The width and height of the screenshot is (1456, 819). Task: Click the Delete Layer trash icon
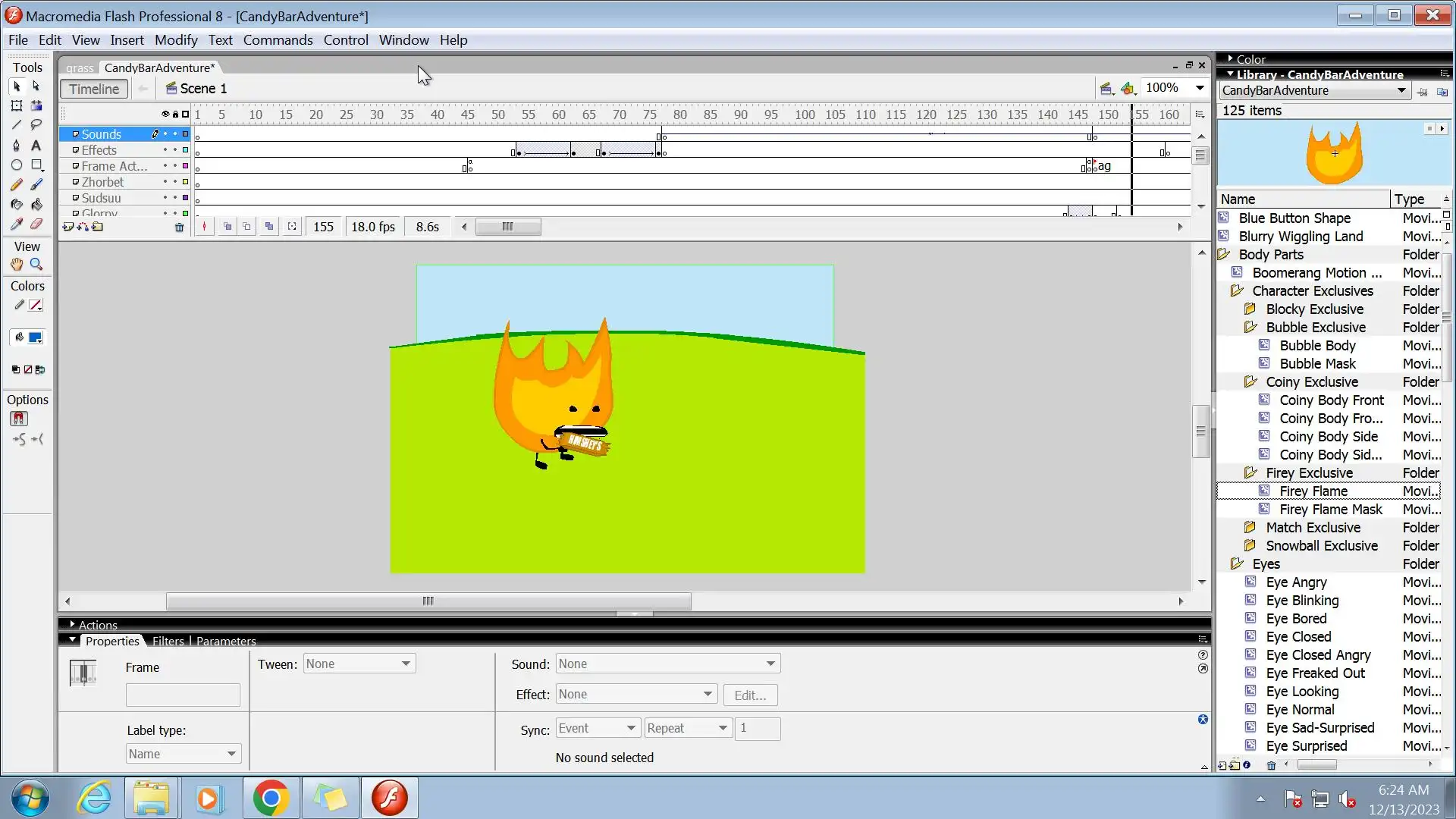click(x=179, y=227)
